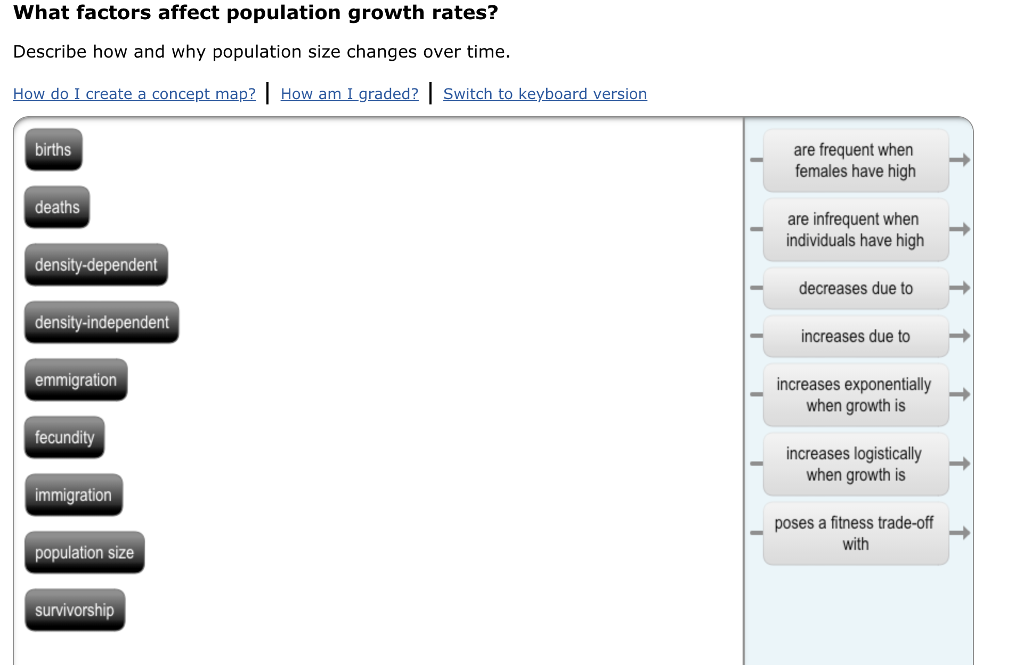Select the births term tile
1024x665 pixels.
[52, 149]
